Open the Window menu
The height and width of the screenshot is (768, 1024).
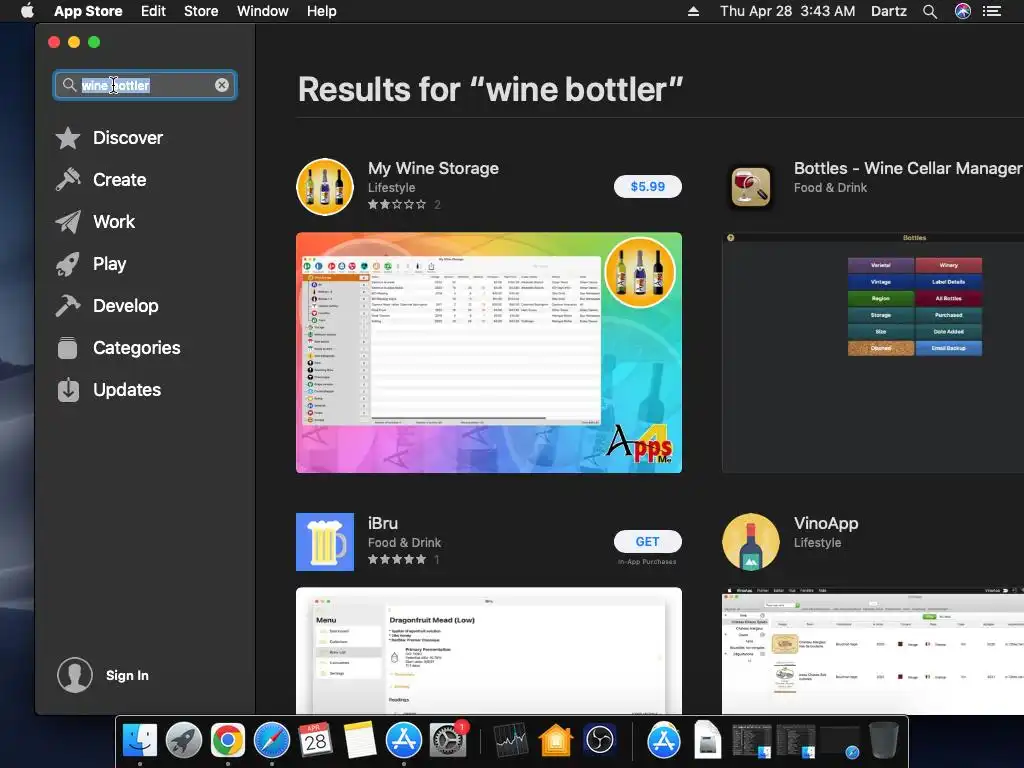(263, 11)
